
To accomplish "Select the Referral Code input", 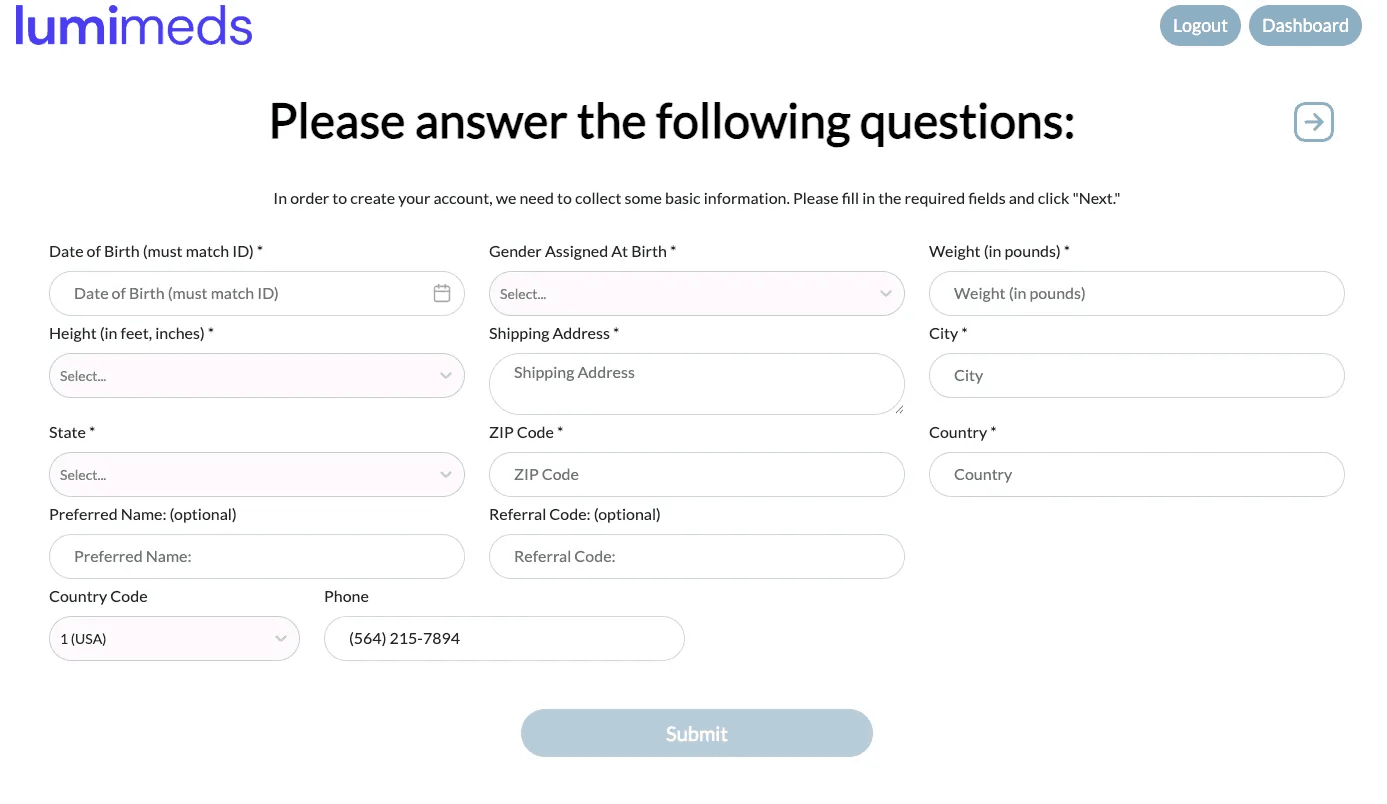I will (696, 557).
